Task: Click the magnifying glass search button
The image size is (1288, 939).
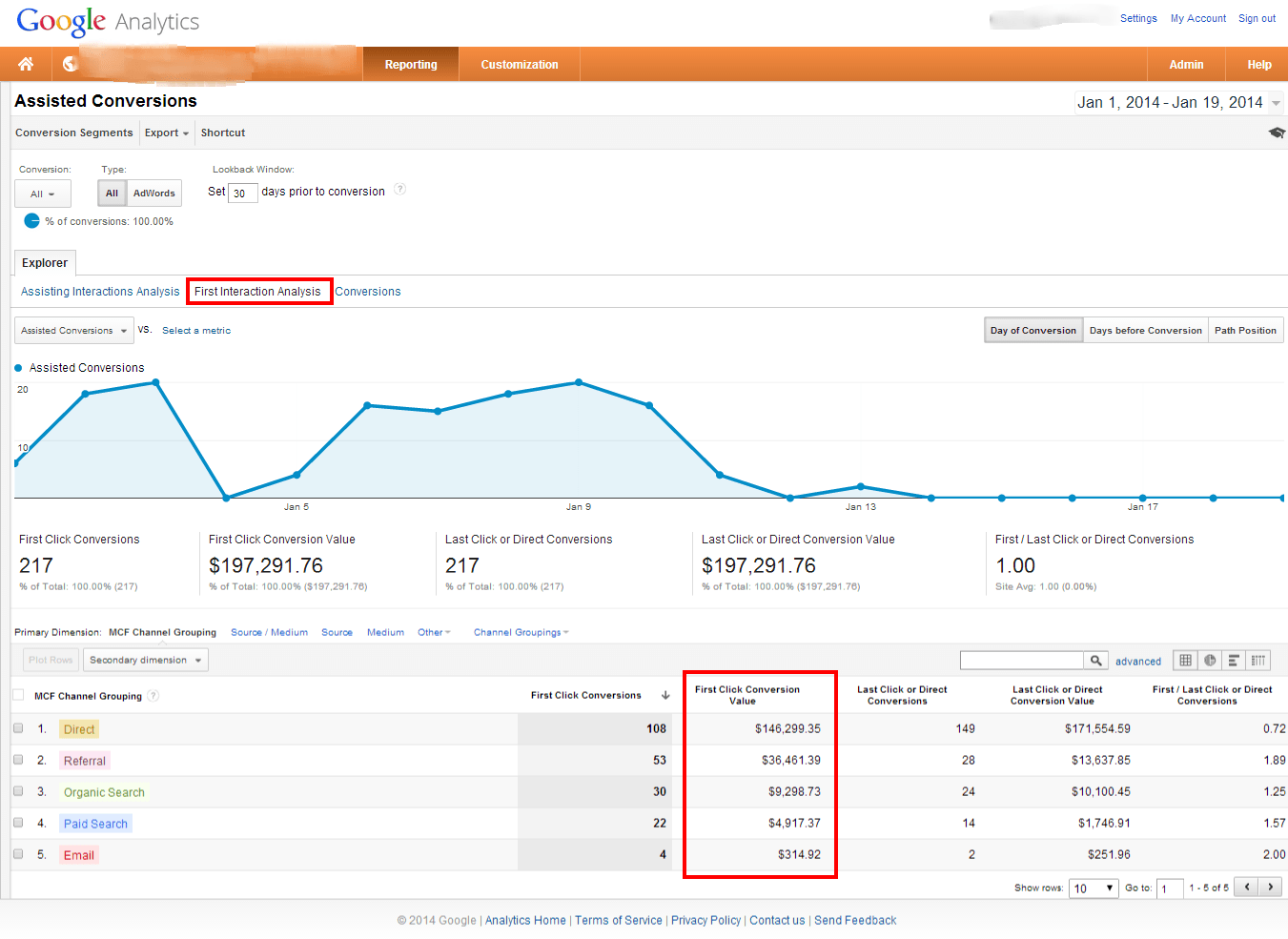Action: click(x=1096, y=661)
